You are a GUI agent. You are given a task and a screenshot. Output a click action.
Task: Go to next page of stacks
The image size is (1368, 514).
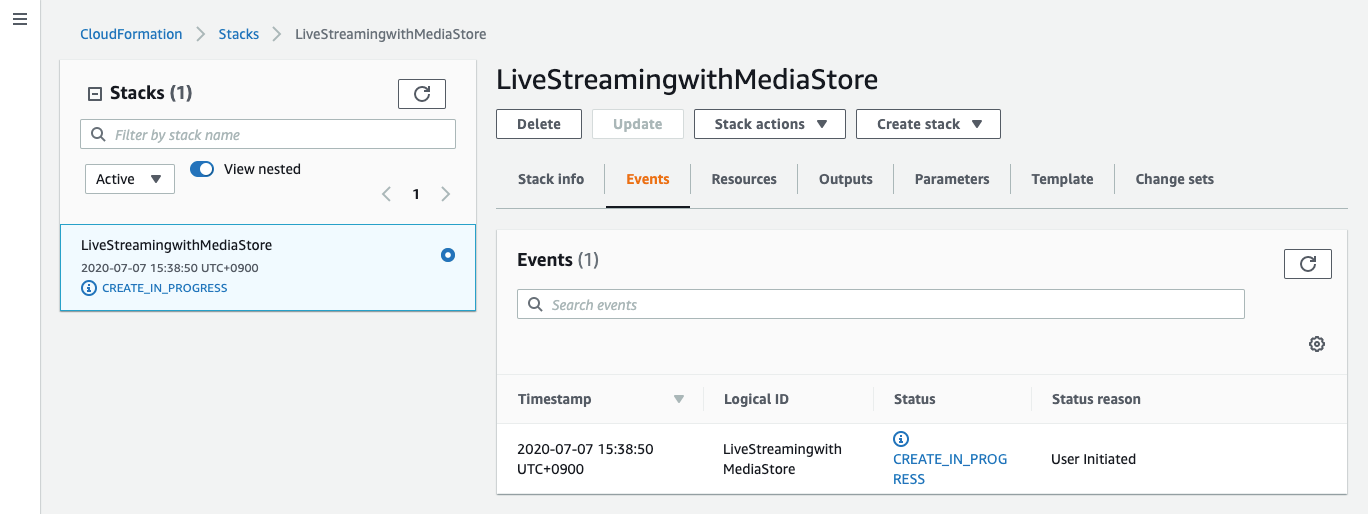click(446, 194)
